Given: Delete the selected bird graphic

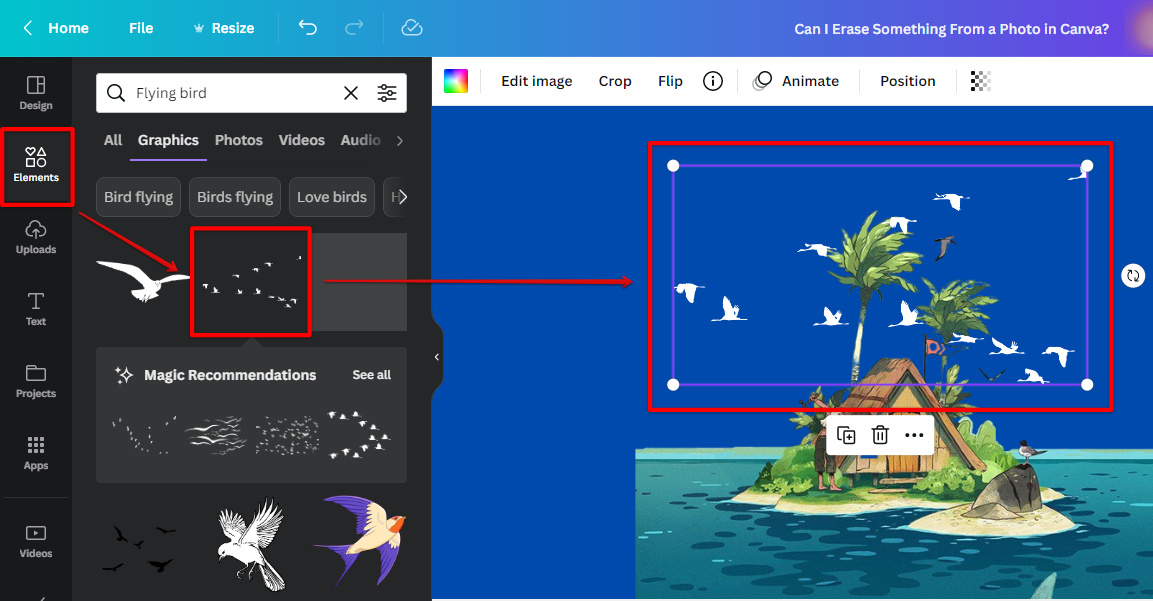Looking at the screenshot, I should pos(880,435).
